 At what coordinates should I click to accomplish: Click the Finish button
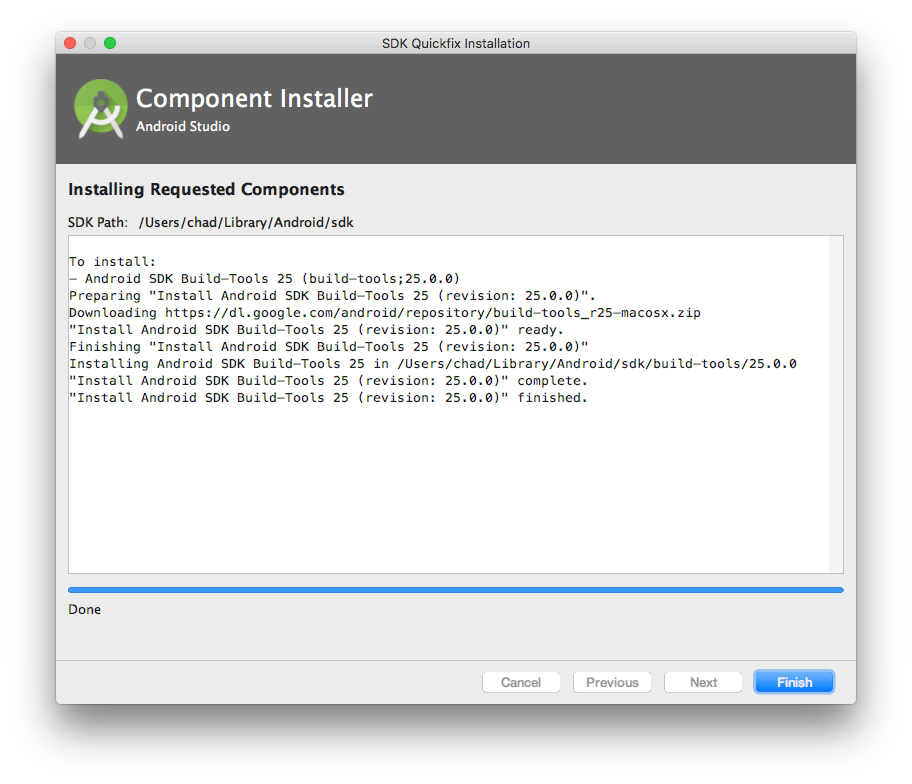[x=794, y=682]
